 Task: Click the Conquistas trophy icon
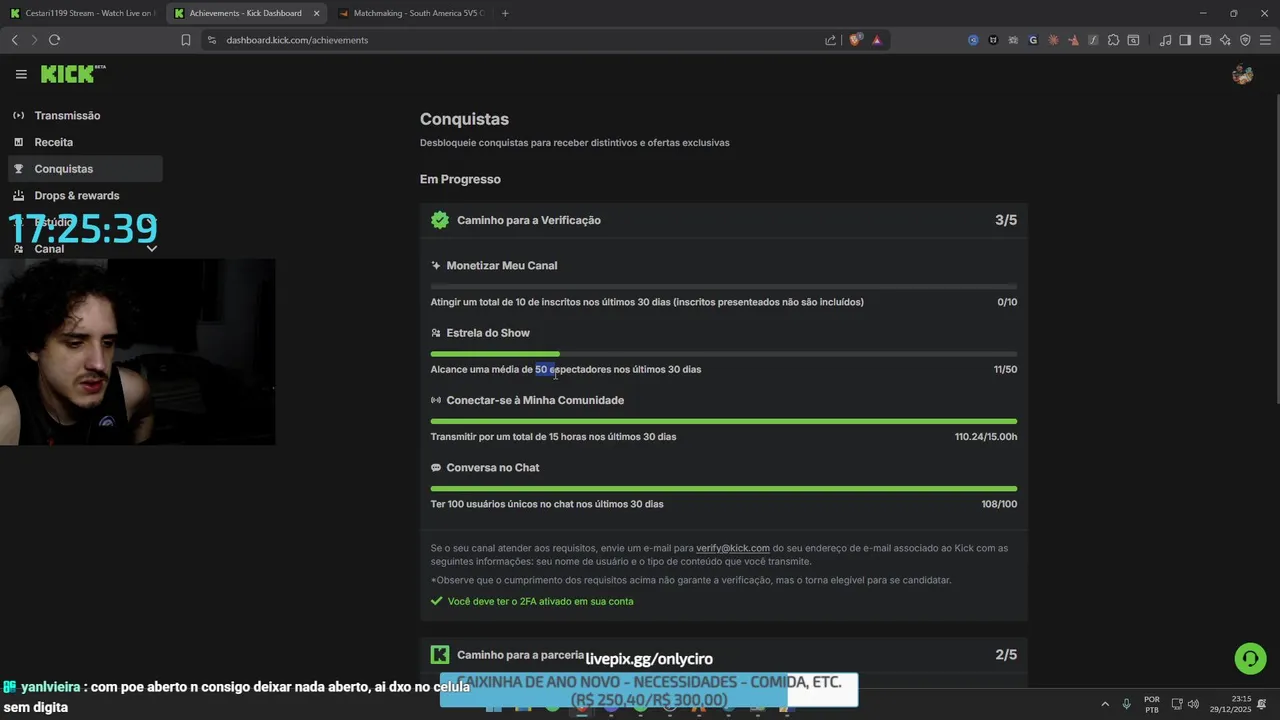click(x=19, y=169)
